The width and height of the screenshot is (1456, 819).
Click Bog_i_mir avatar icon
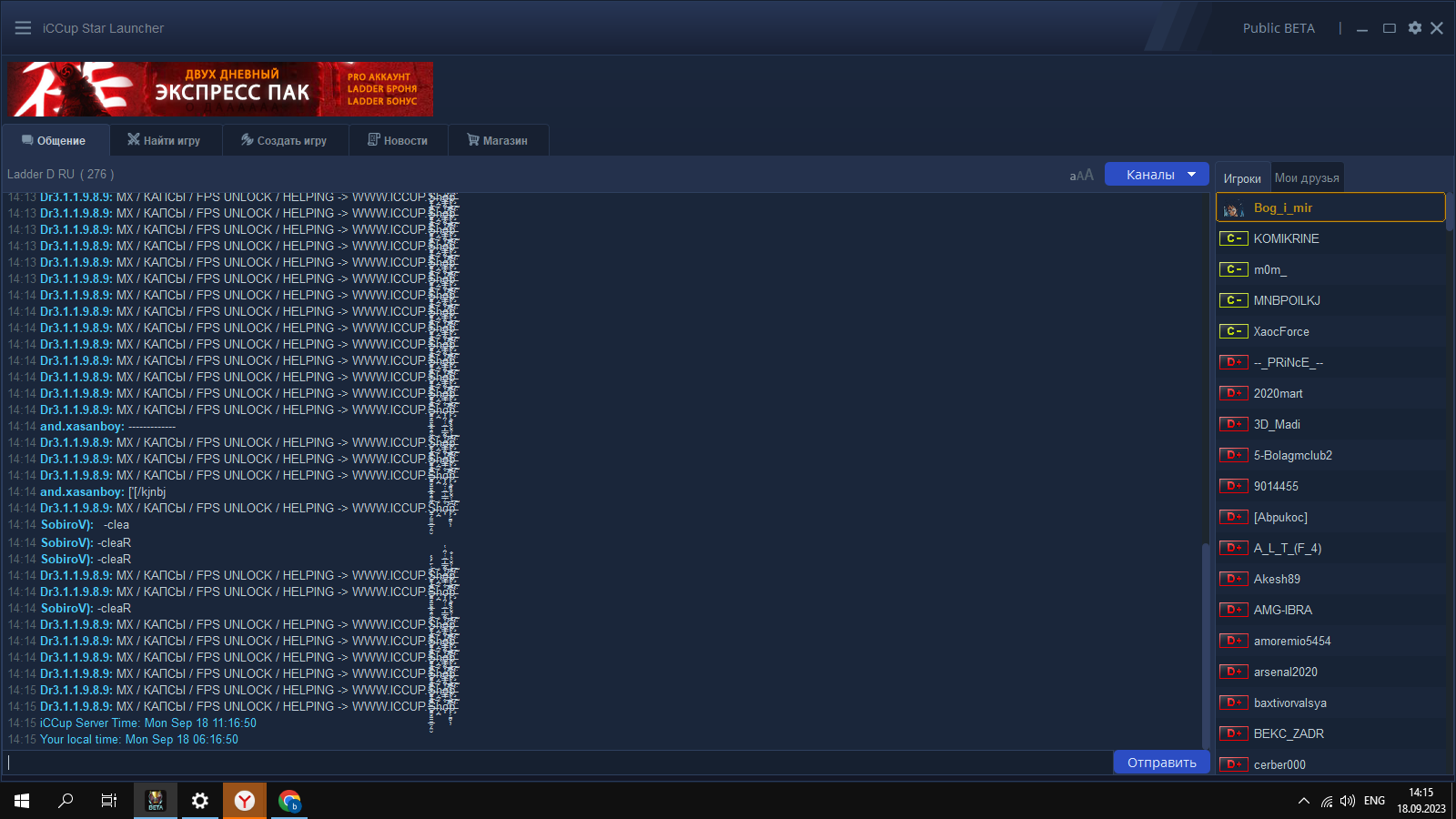[1234, 208]
